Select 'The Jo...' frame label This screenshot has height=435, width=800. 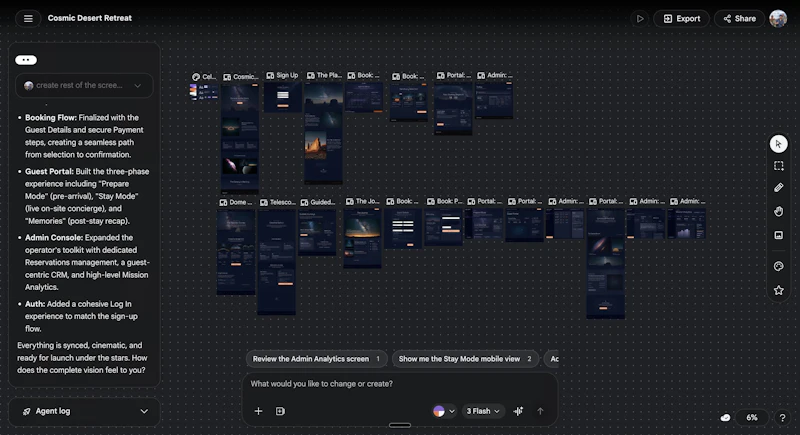(x=367, y=201)
